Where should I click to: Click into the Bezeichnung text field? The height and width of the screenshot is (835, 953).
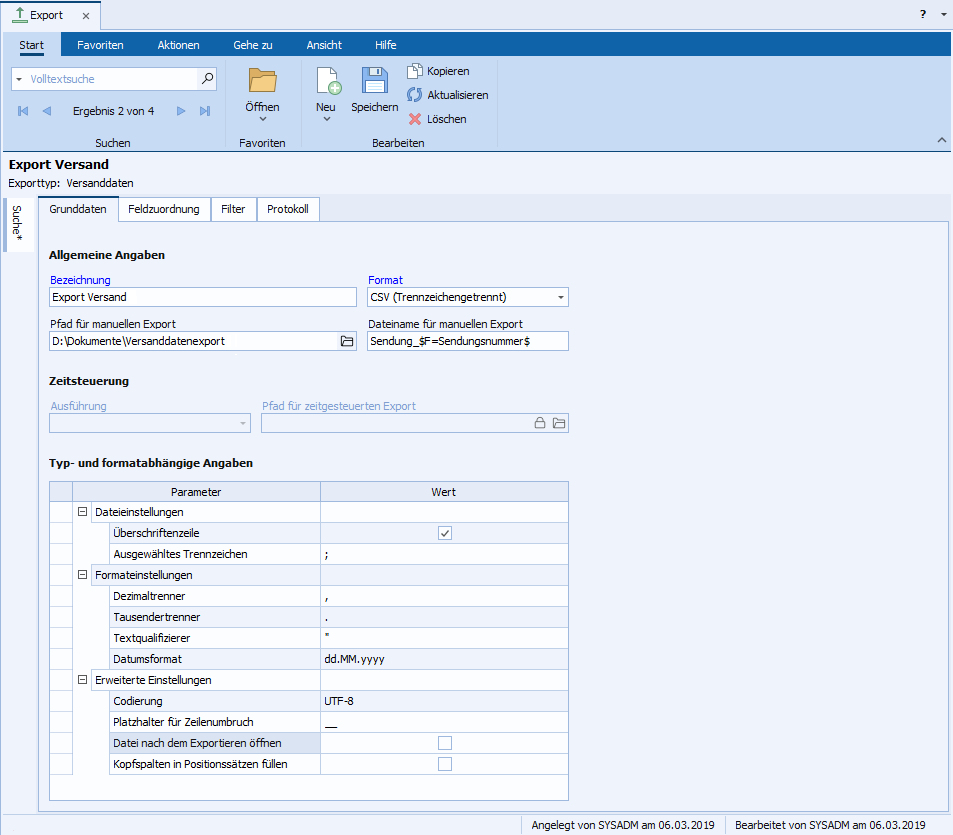pyautogui.click(x=202, y=297)
